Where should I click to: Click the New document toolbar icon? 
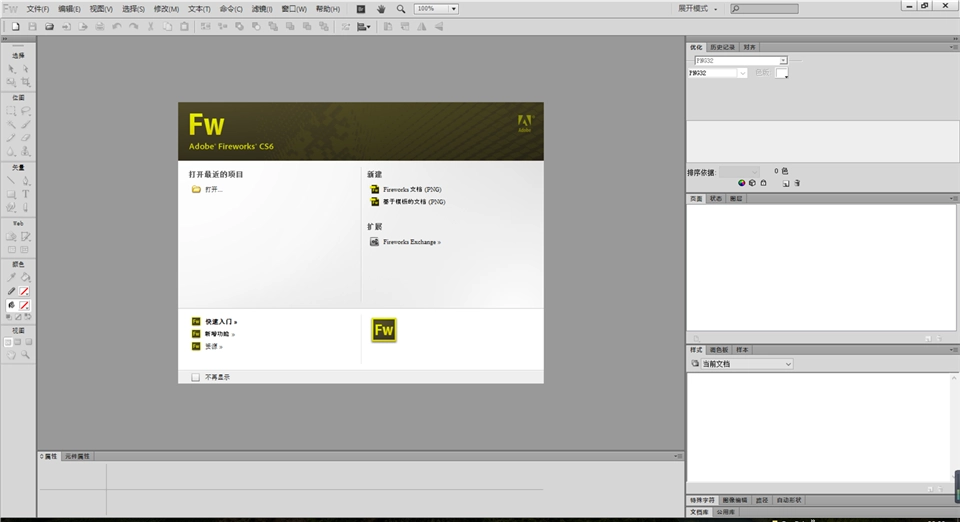(x=16, y=27)
